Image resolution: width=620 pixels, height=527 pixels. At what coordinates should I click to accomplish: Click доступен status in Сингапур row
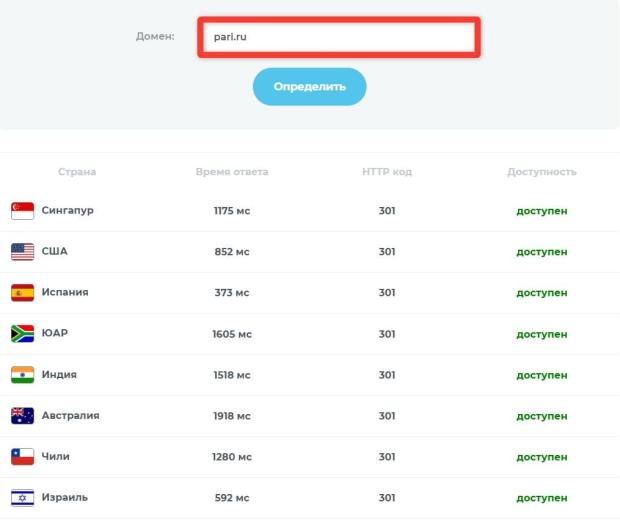pyautogui.click(x=542, y=211)
